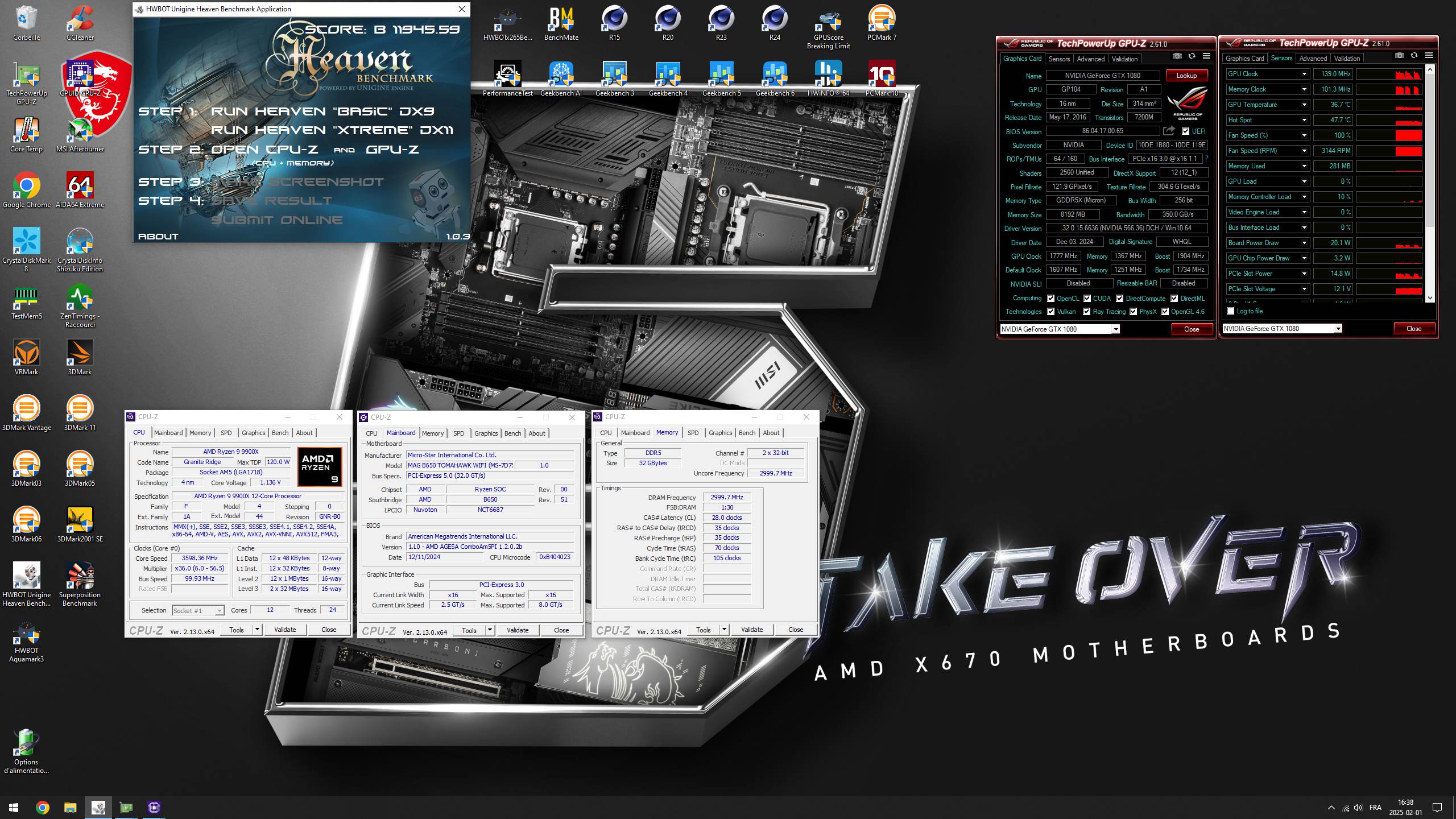Toggle the PhysX checkbox

(x=1133, y=312)
